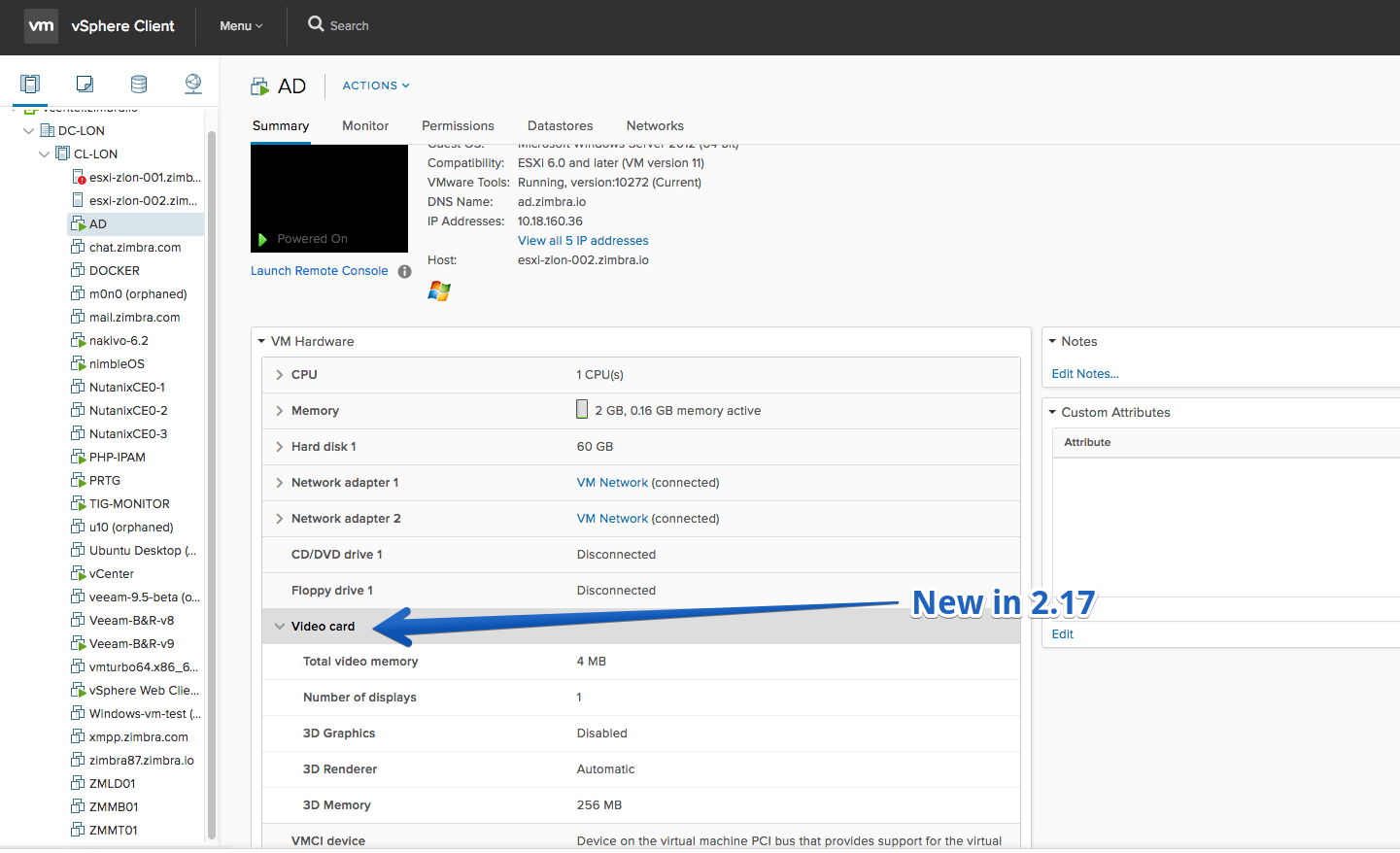This screenshot has width=1400, height=853.
Task: Expand the CPU hardware row
Action: 280,375
